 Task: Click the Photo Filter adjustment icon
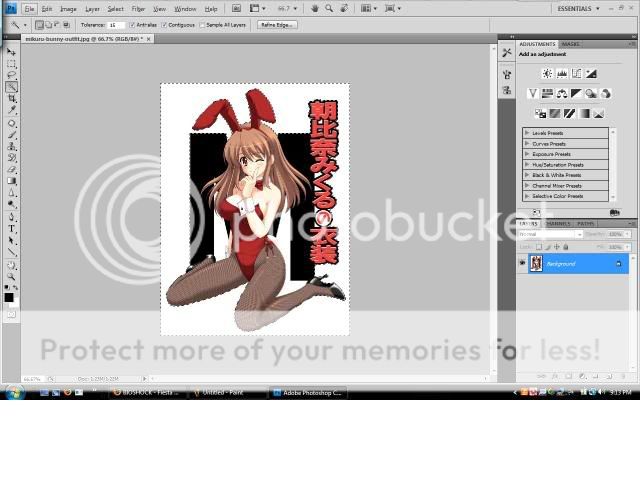pyautogui.click(x=591, y=93)
